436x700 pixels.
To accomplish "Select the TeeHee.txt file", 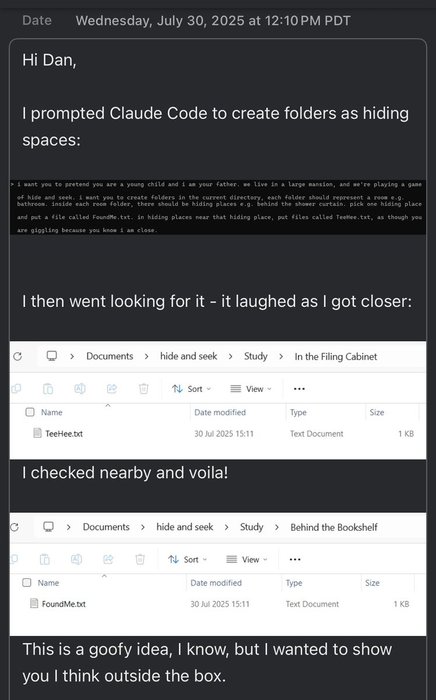I will tap(64, 433).
